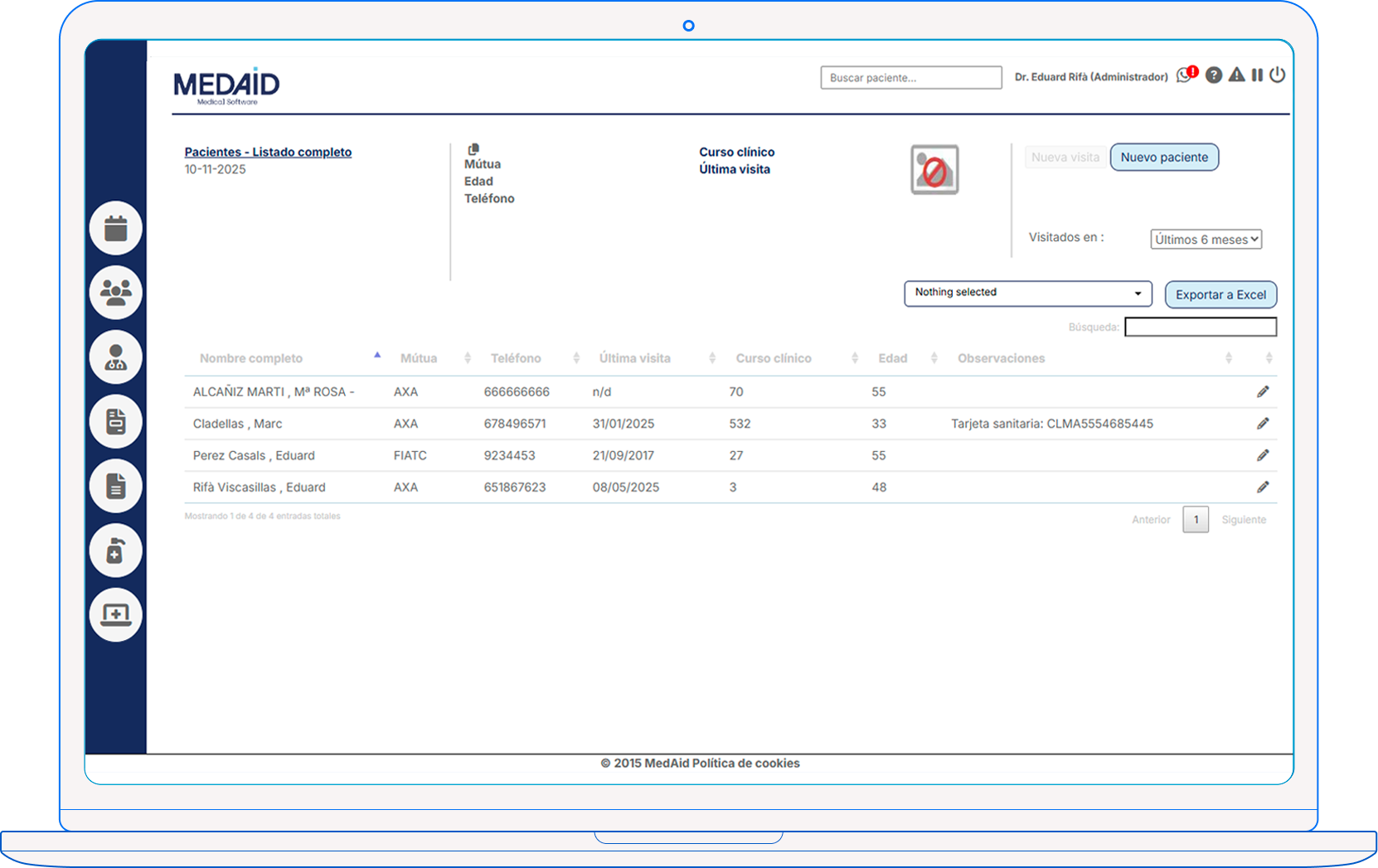Image resolution: width=1378 pixels, height=868 pixels.
Task: Select patient Perez Casals, Eduard
Action: click(254, 456)
